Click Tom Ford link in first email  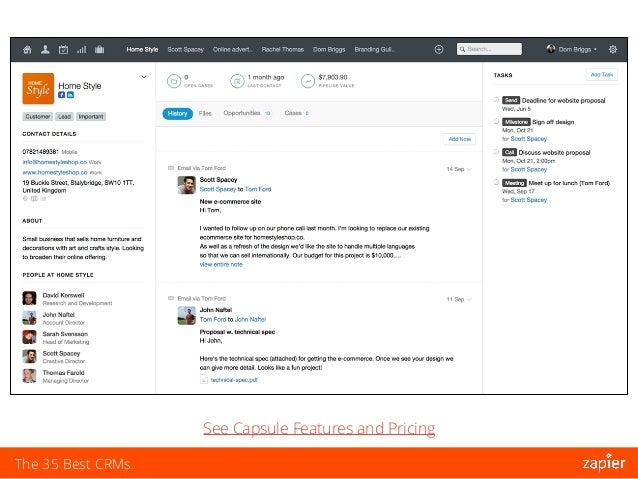click(x=258, y=189)
